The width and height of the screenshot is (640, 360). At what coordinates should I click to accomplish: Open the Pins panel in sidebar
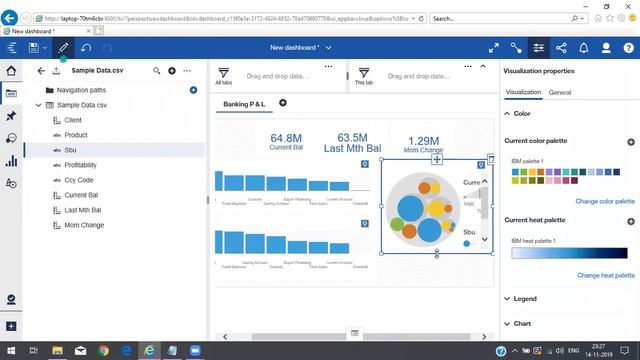(11, 116)
